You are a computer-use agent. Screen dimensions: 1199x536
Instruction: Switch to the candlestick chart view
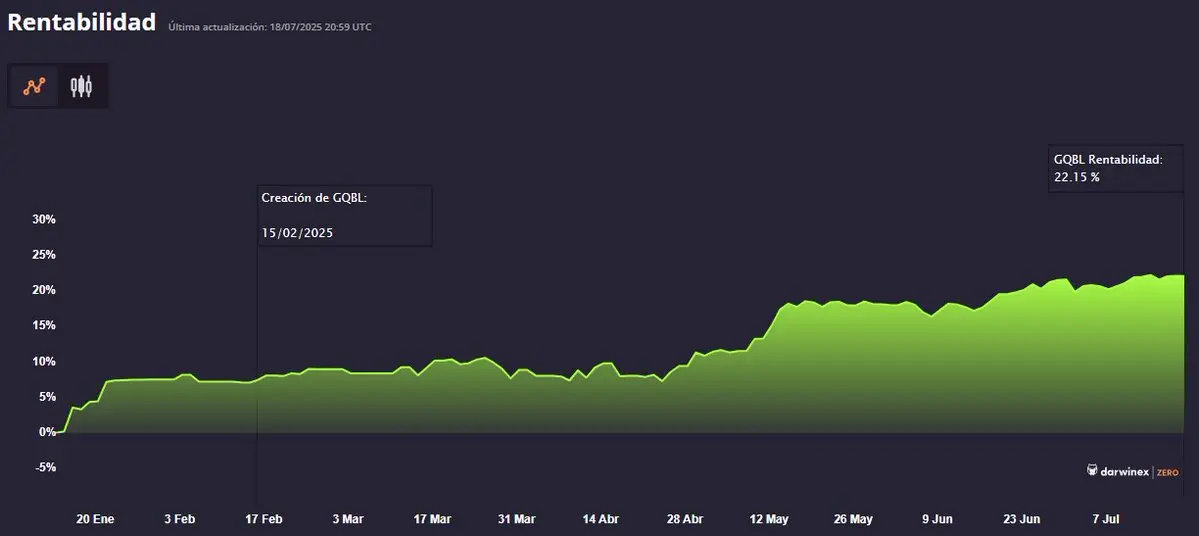pyautogui.click(x=81, y=86)
